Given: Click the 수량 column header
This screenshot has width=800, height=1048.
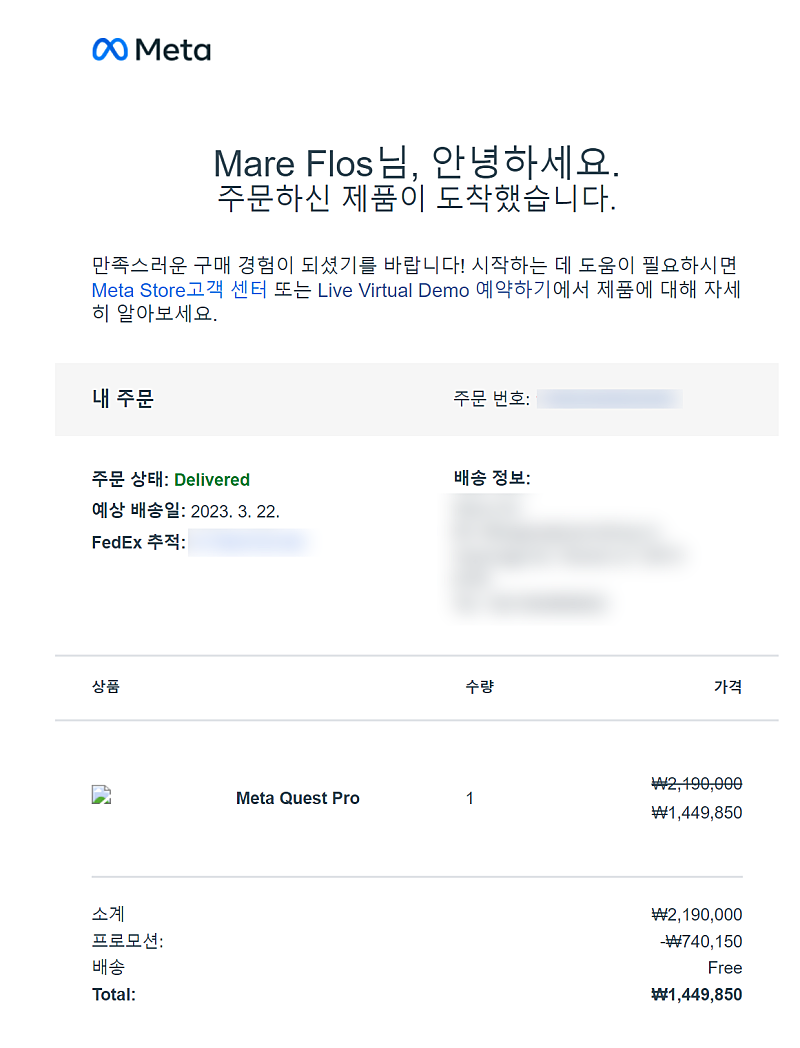Looking at the screenshot, I should tap(479, 687).
